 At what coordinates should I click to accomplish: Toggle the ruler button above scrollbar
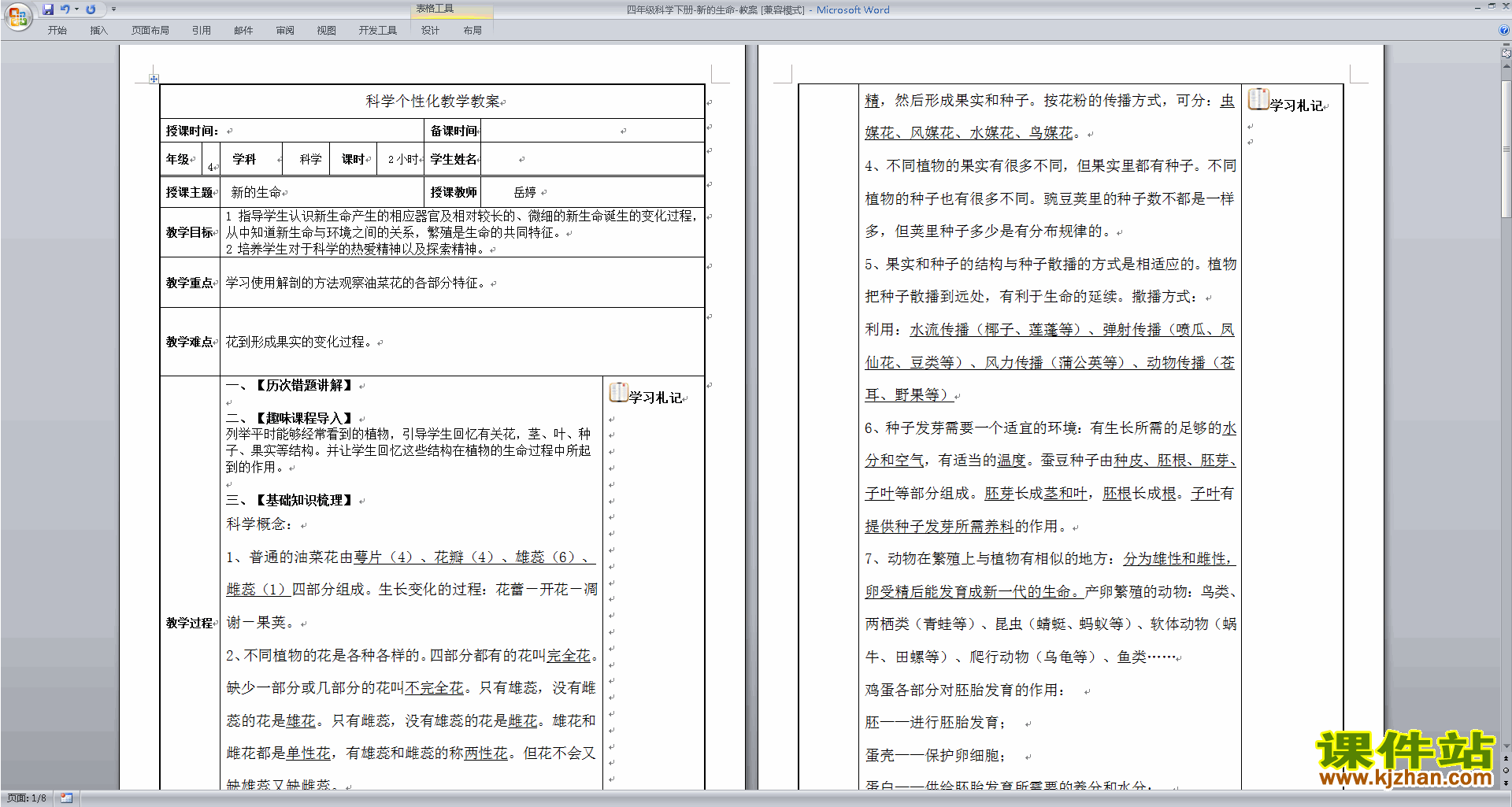pyautogui.click(x=1506, y=54)
